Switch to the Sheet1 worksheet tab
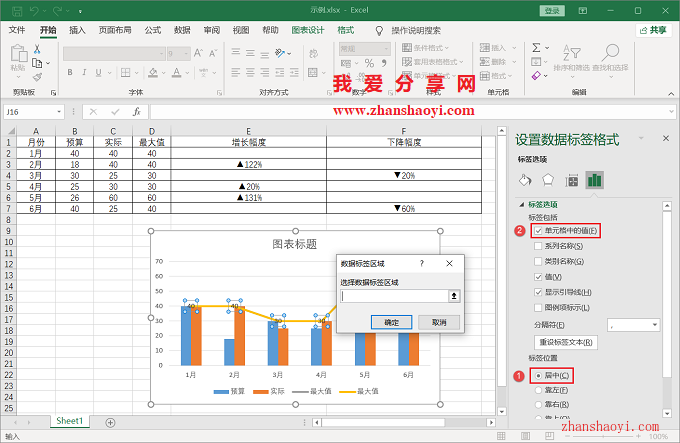The image size is (680, 443). 69,421
